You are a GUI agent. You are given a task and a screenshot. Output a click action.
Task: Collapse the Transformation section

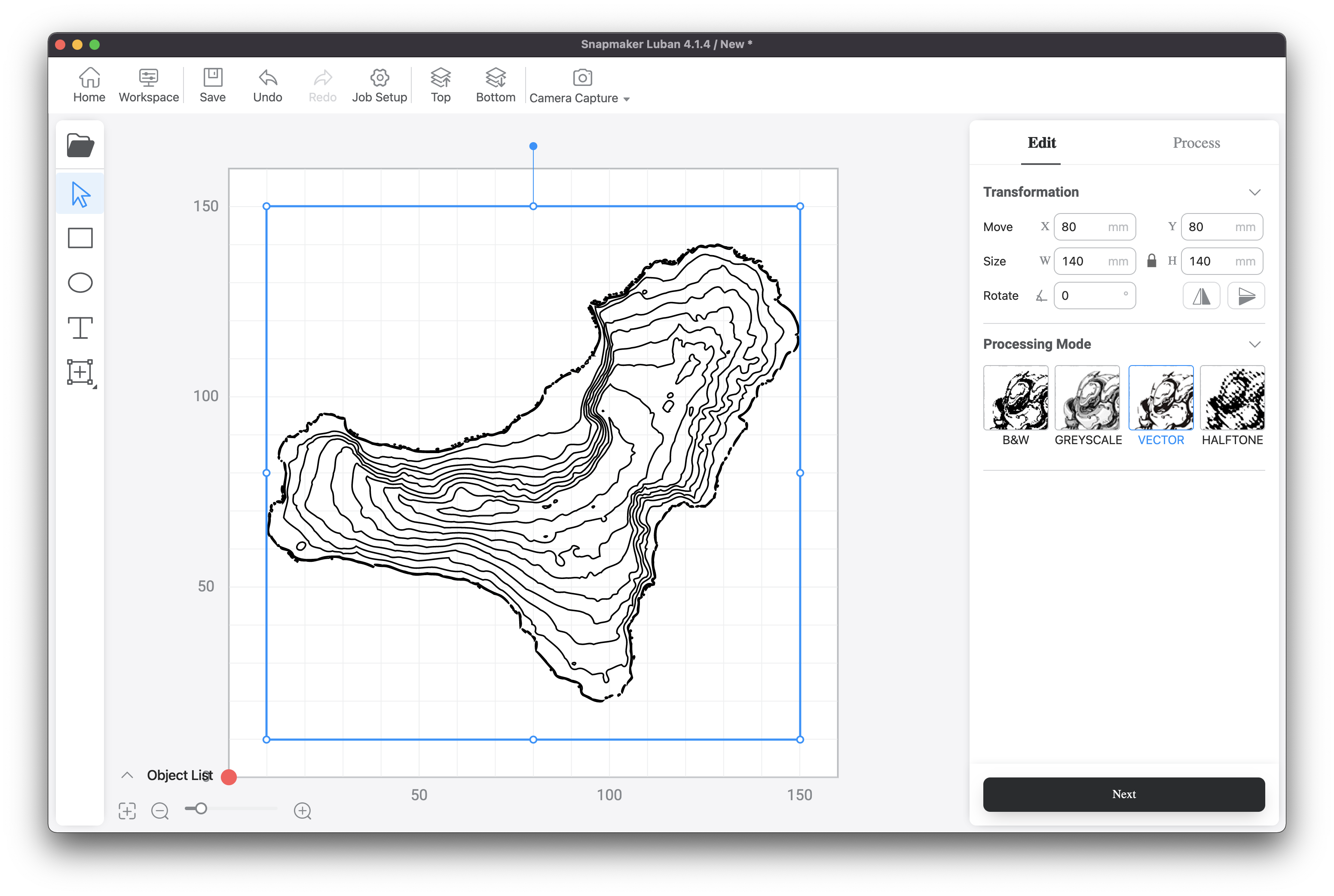coord(1254,192)
